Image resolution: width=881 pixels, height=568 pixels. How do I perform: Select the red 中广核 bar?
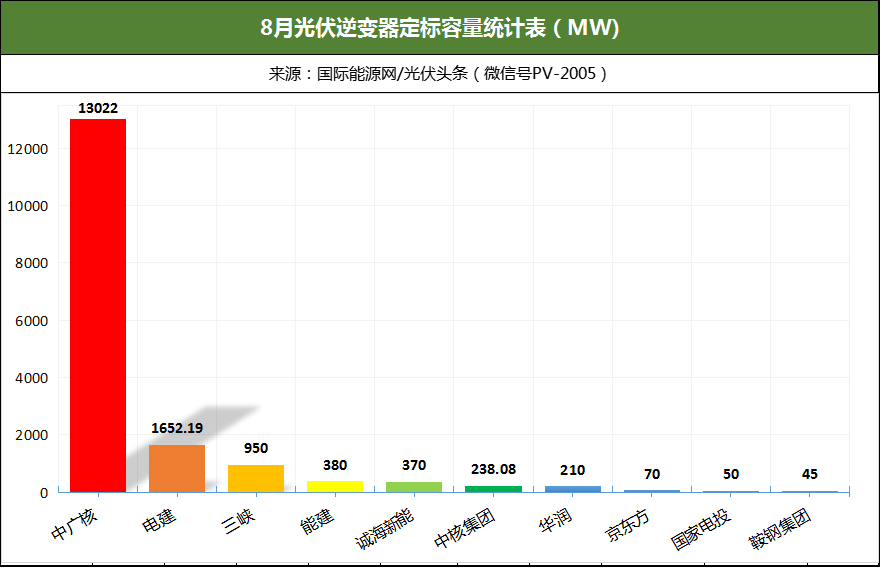coord(98,306)
